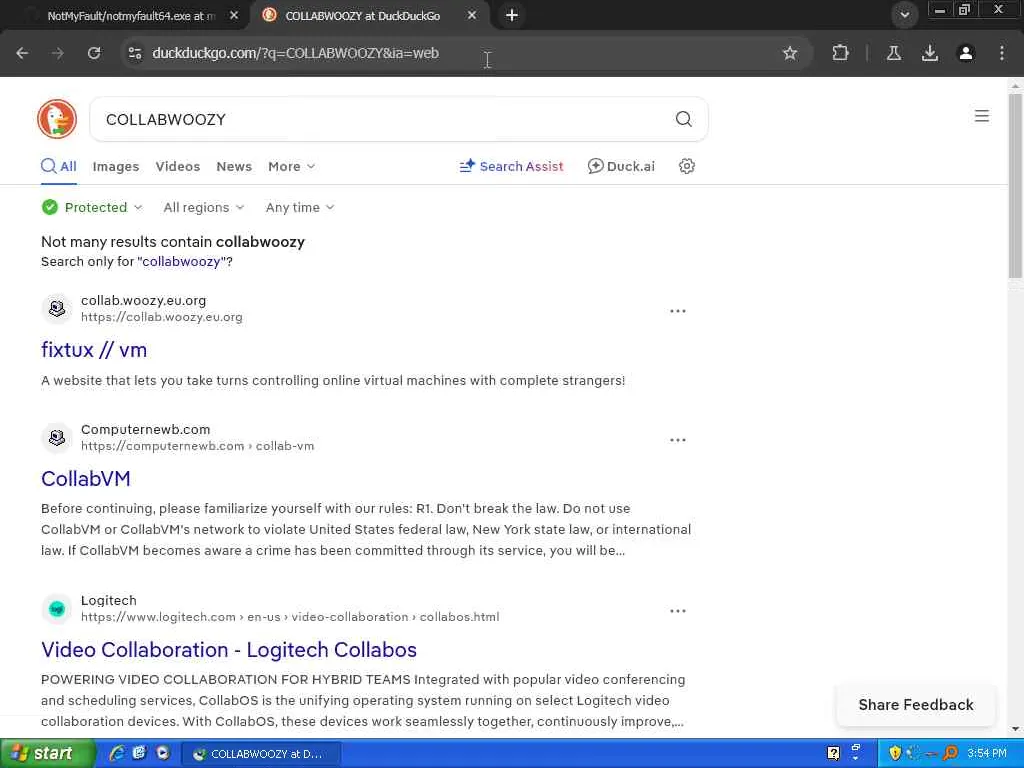The image size is (1024, 768).
Task: Click the https://collab.woozy.eu.org URL text
Action: coord(162,317)
